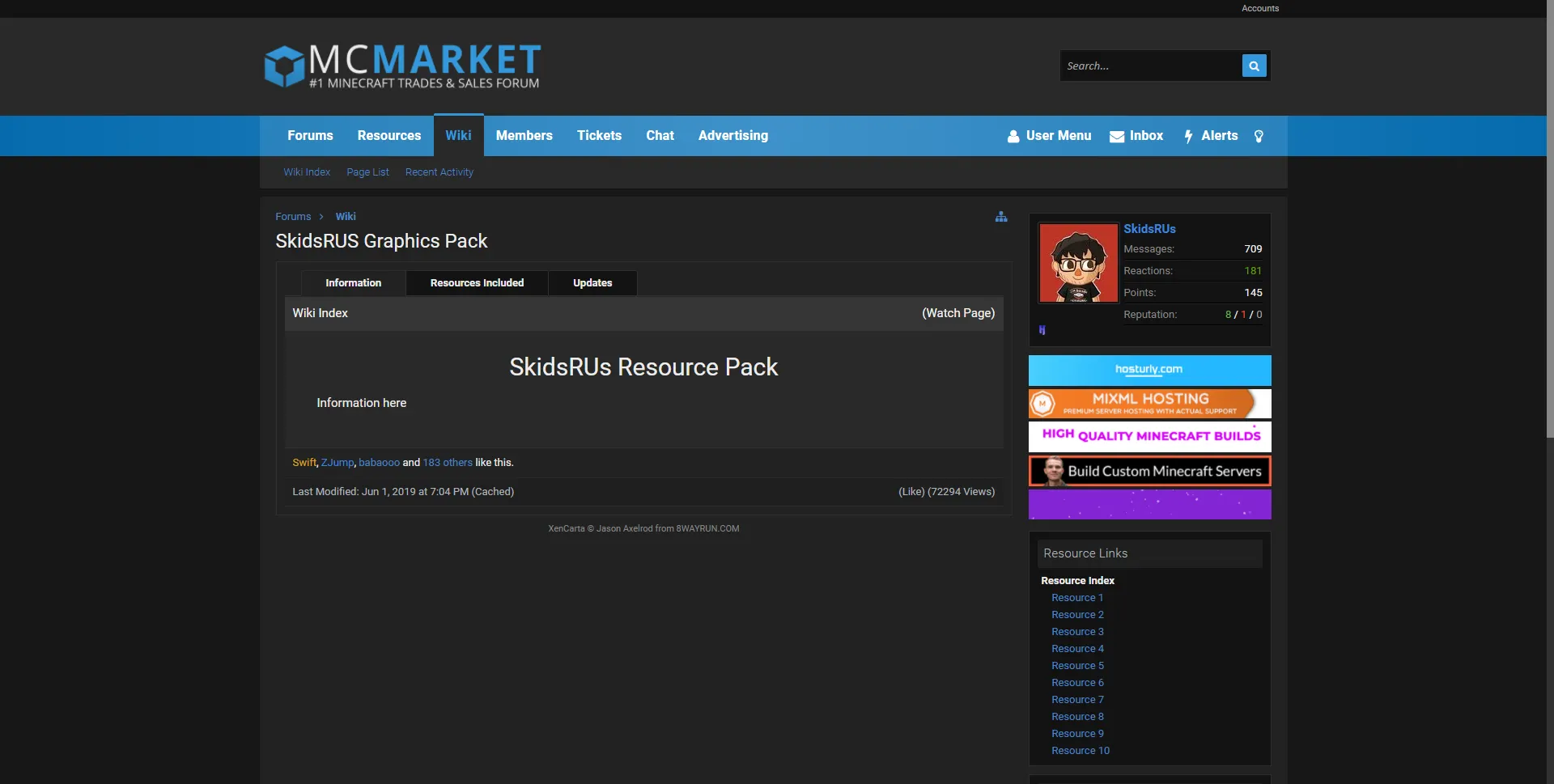
Task: Switch to the Resources Included tab
Action: pos(477,283)
